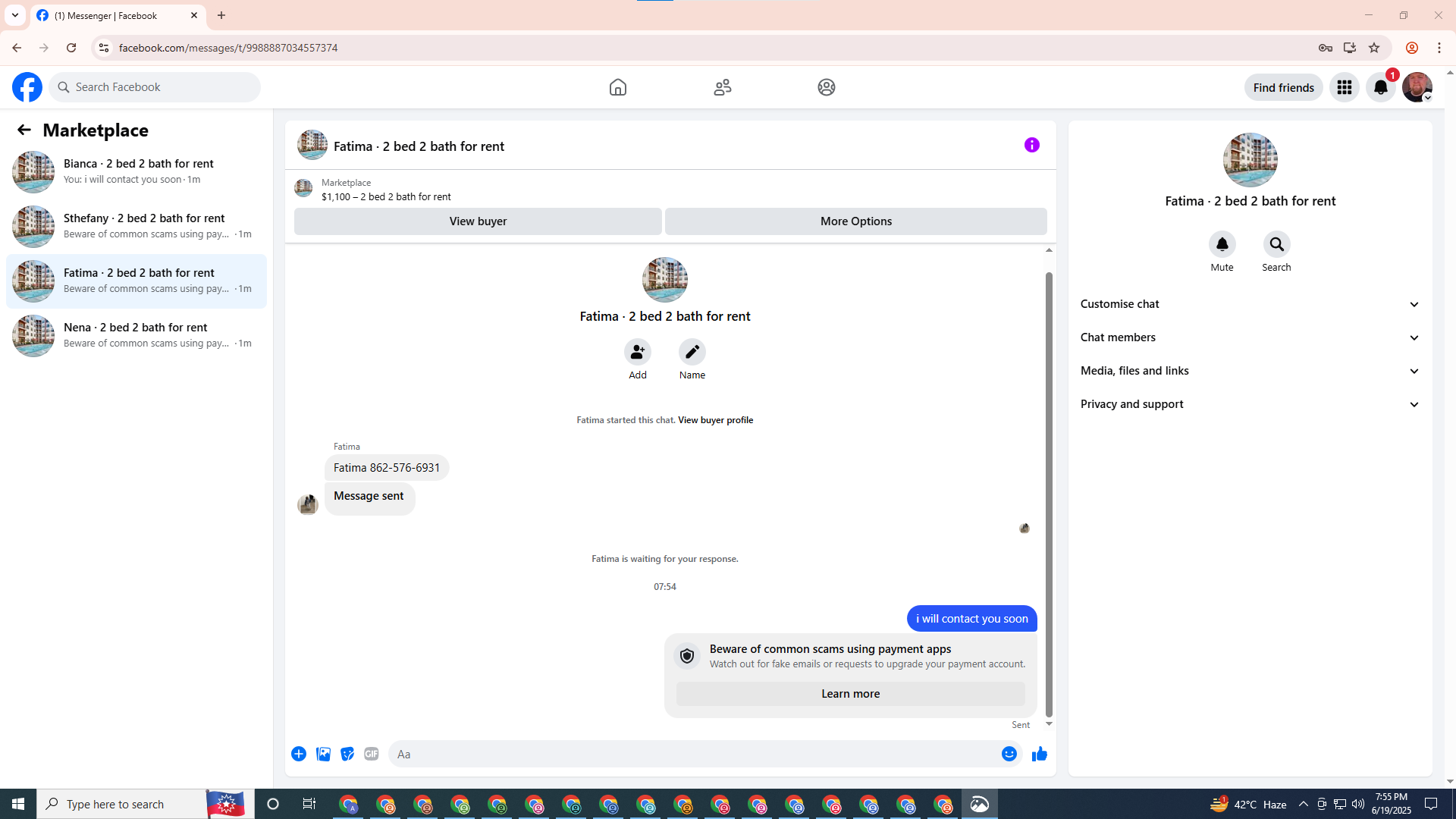
Task: Click the browser address bar URL
Action: 228,48
